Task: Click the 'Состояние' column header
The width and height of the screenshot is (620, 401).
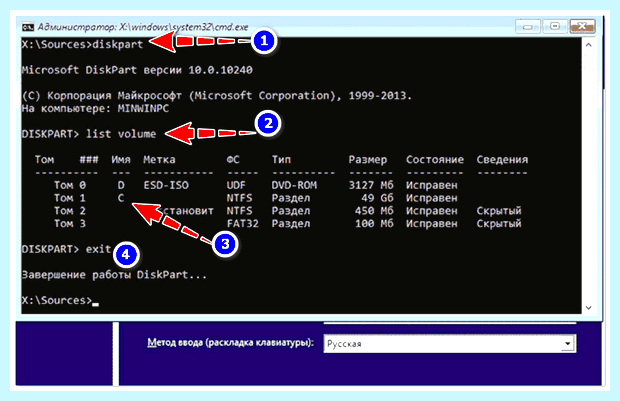Action: point(435,159)
